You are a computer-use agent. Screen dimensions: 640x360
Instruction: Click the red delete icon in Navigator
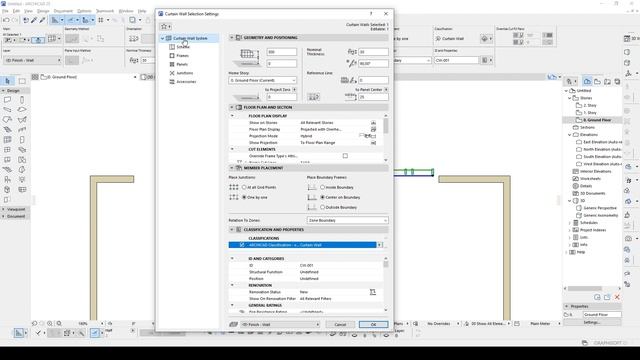617,297
